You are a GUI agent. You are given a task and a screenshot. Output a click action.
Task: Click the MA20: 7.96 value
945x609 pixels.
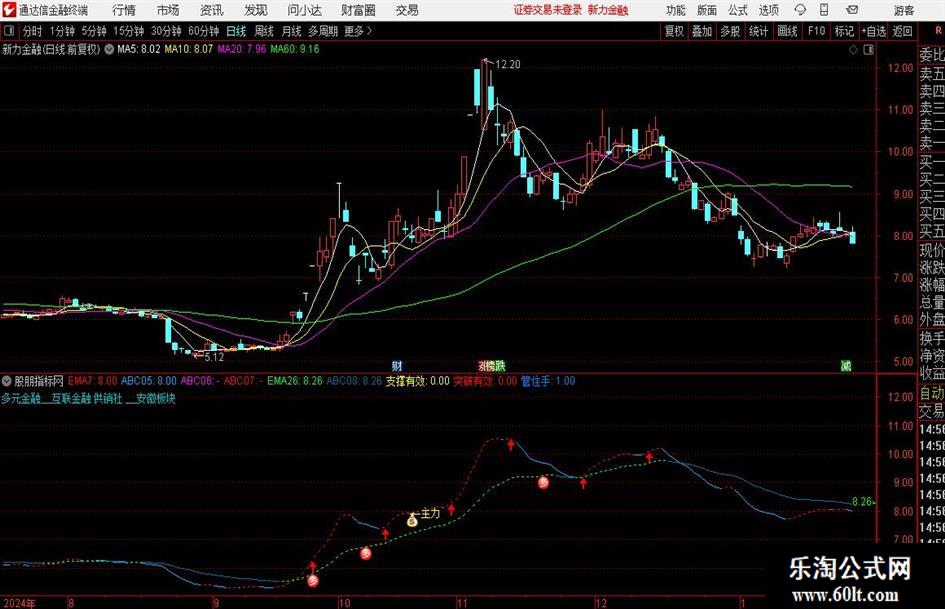[x=242, y=49]
